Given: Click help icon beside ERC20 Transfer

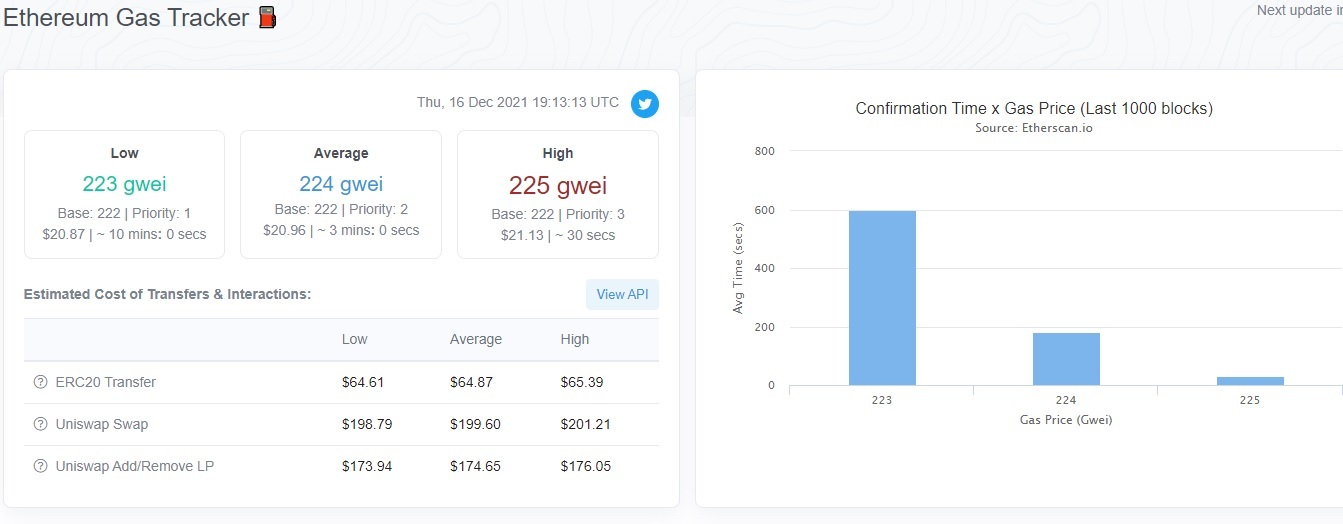Looking at the screenshot, I should pyautogui.click(x=41, y=382).
